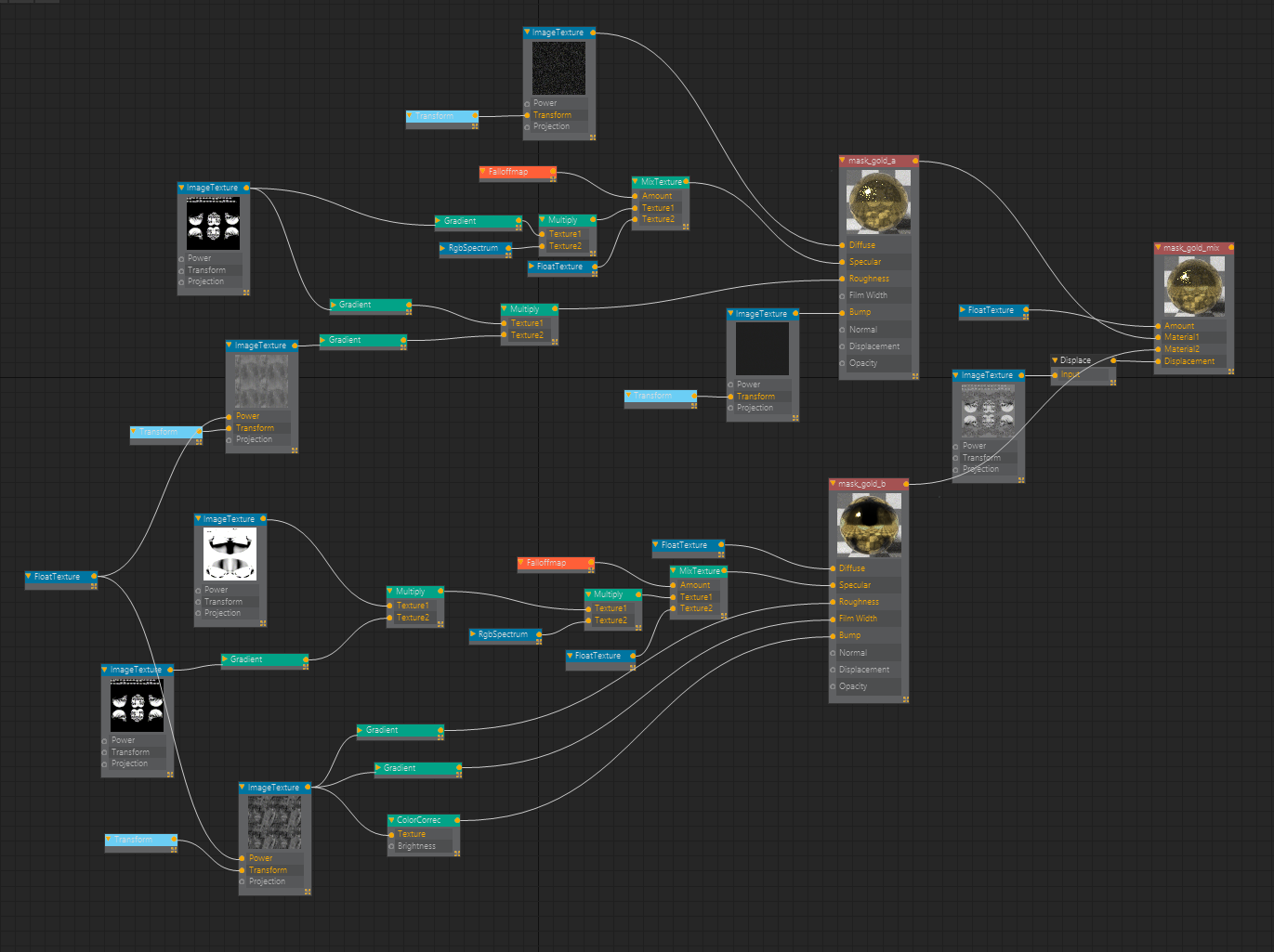Screen dimensions: 1274x952
Task: Click the Film Width pin on mask_gold_b
Action: tap(833, 619)
